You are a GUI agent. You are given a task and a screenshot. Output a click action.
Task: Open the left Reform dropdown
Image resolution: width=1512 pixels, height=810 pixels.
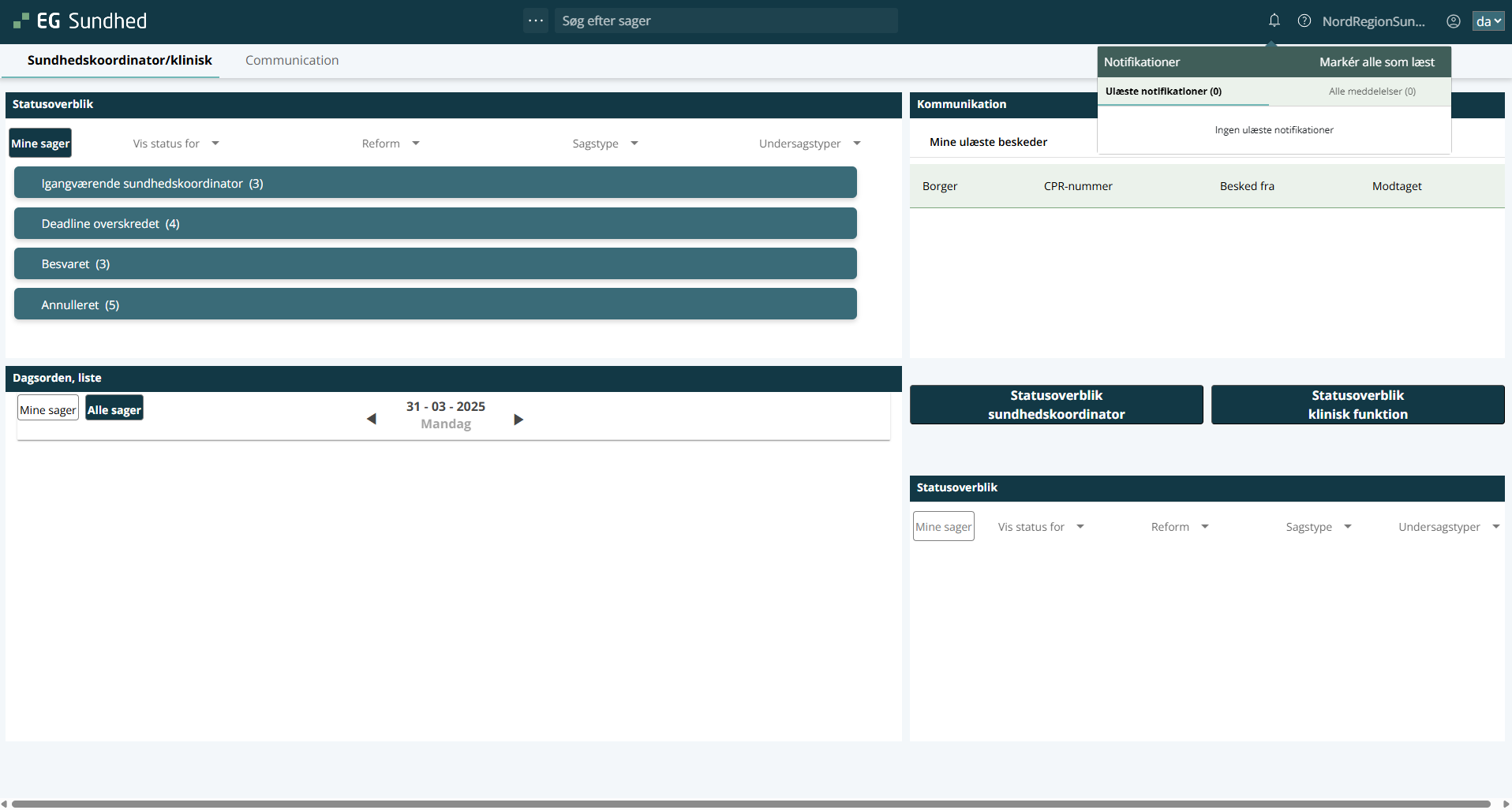tap(391, 144)
